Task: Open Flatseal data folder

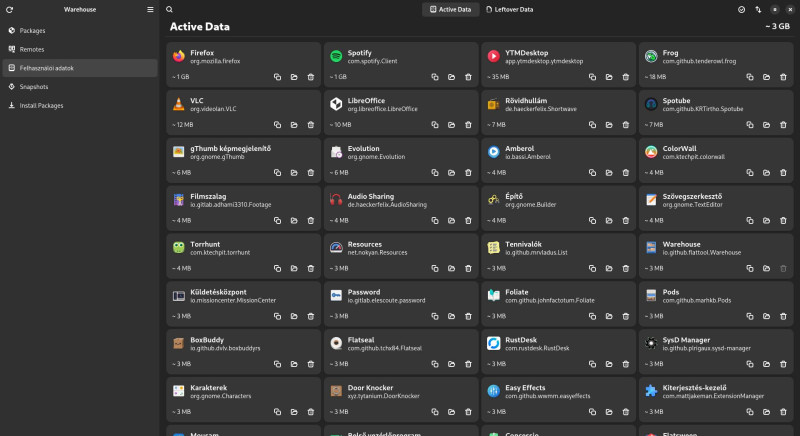Action: coord(452,364)
